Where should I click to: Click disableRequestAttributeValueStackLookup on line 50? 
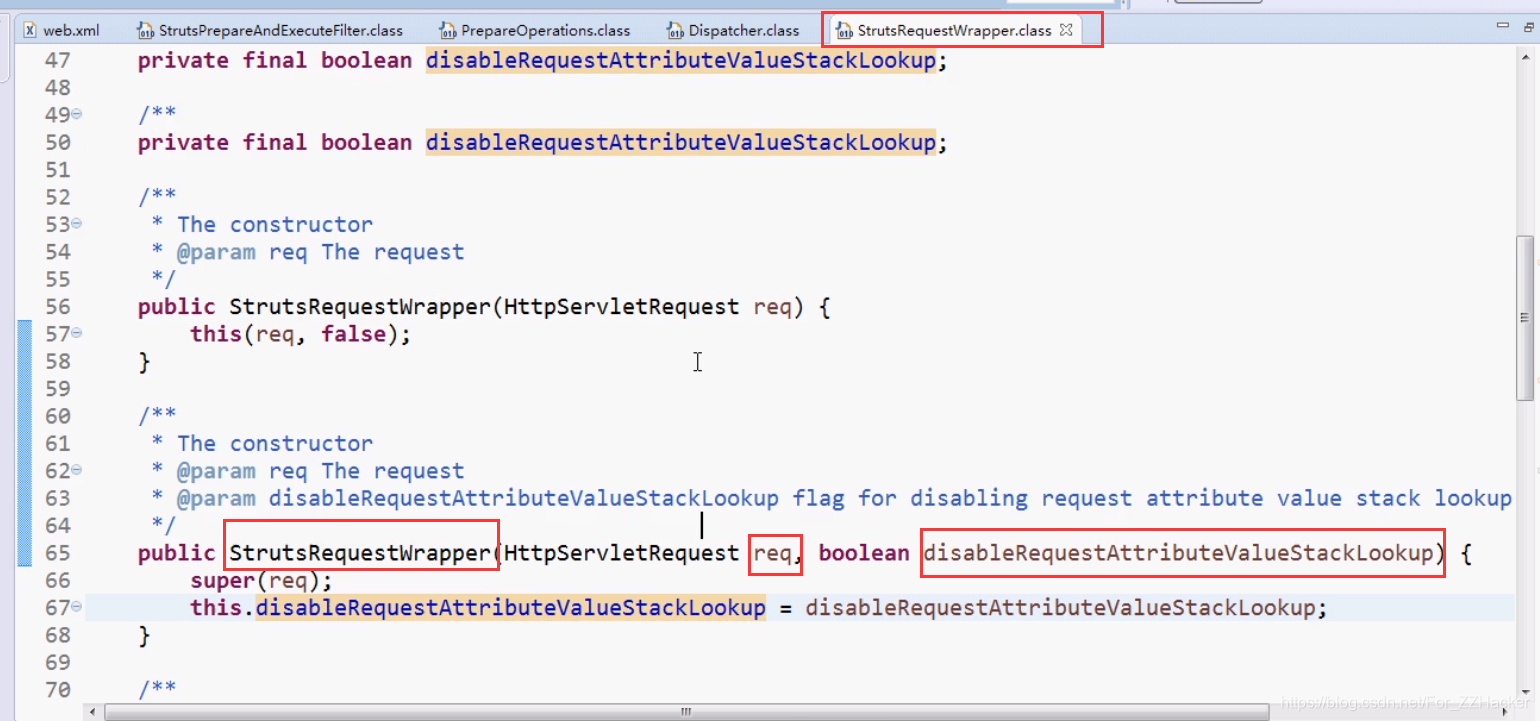[681, 143]
